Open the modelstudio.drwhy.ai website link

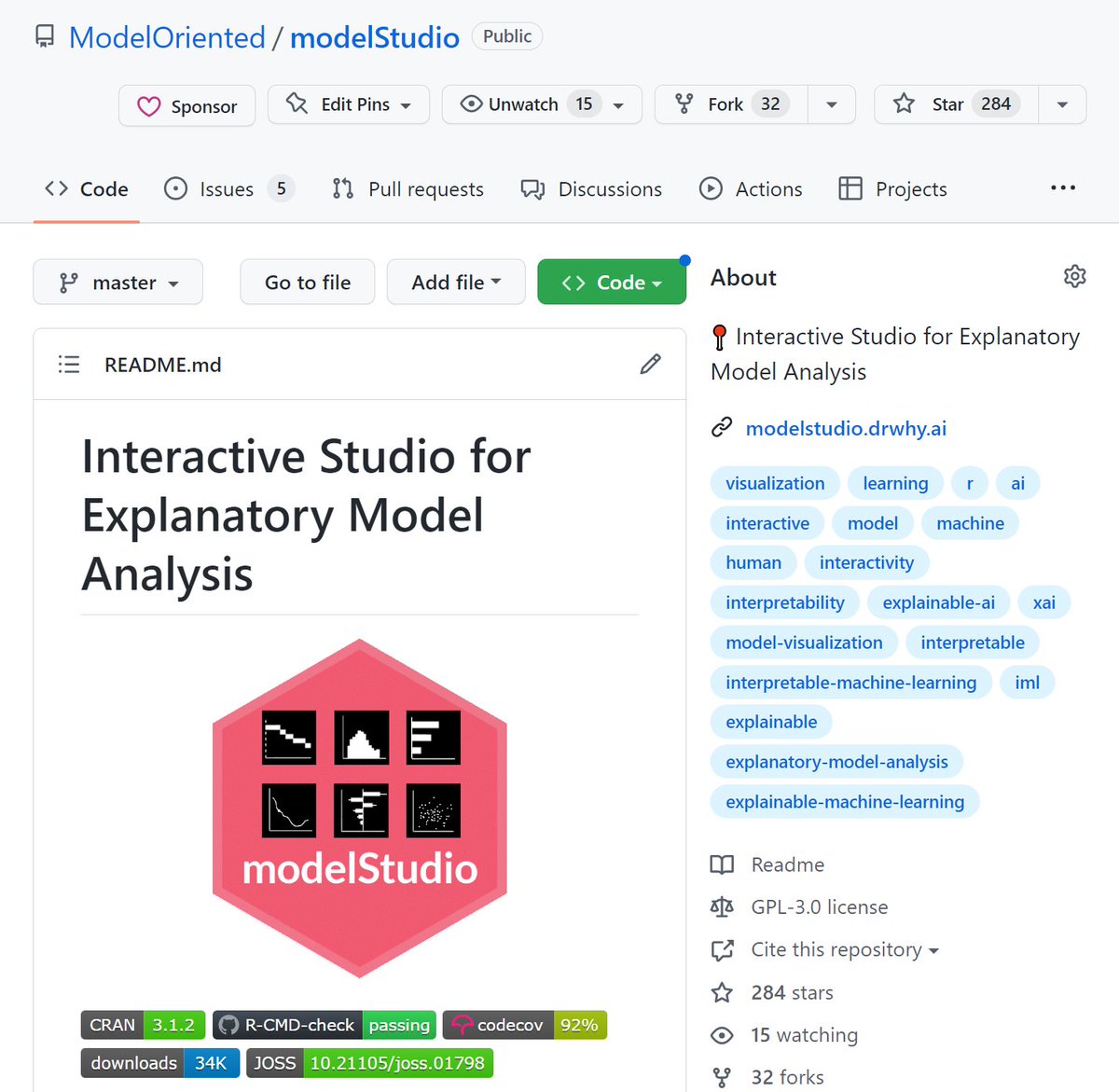[846, 428]
